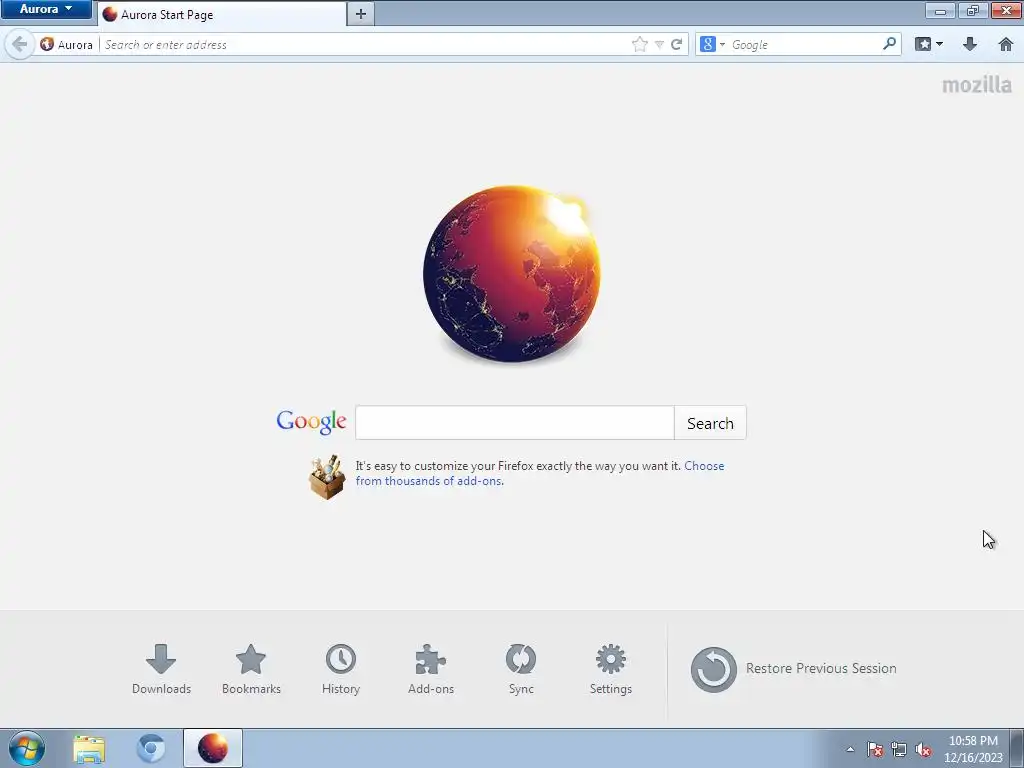Open Downloads from the start page
Image resolution: width=1024 pixels, height=768 pixels.
coord(161,669)
